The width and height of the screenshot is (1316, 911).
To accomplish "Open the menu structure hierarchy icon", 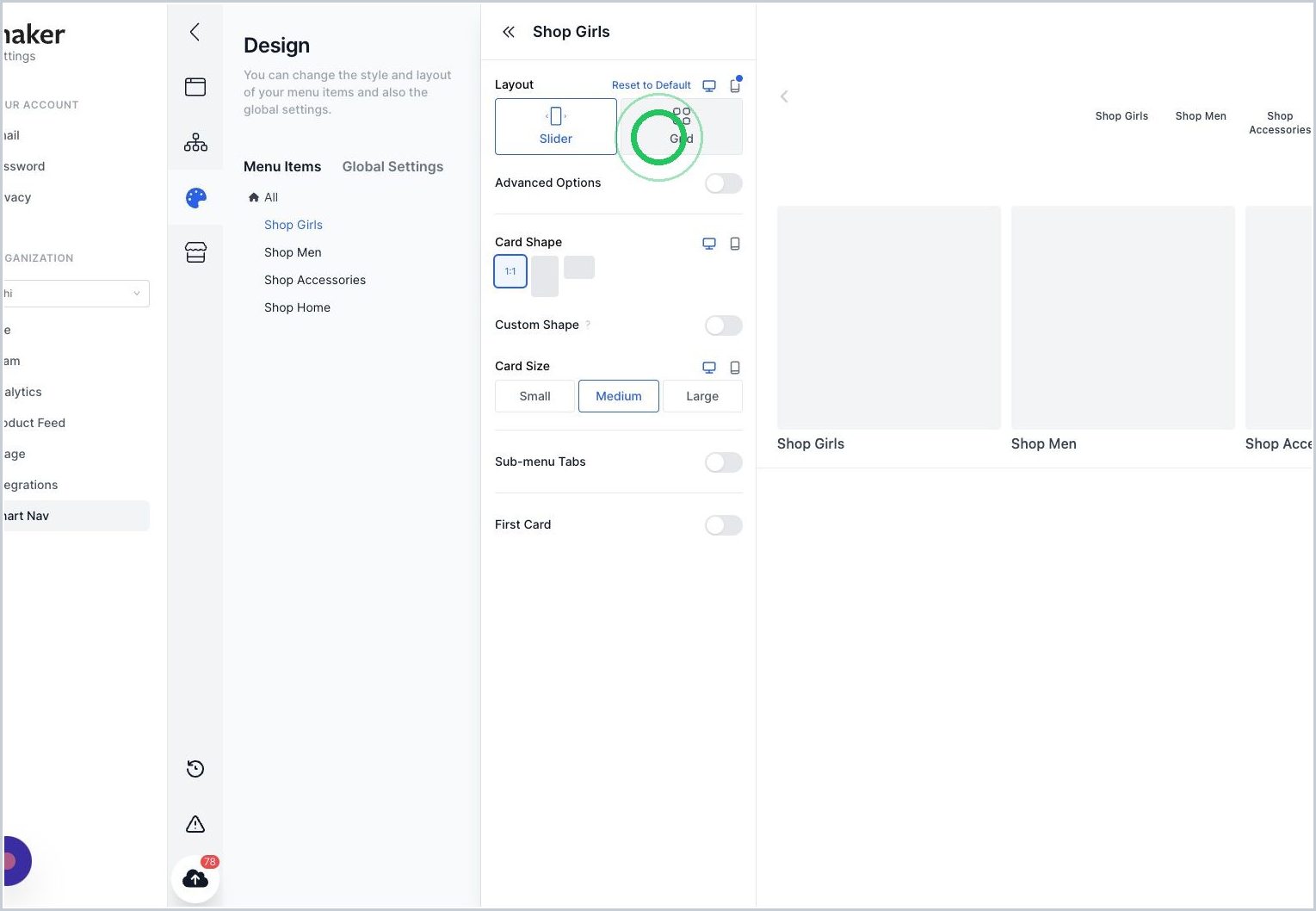I will click(195, 142).
